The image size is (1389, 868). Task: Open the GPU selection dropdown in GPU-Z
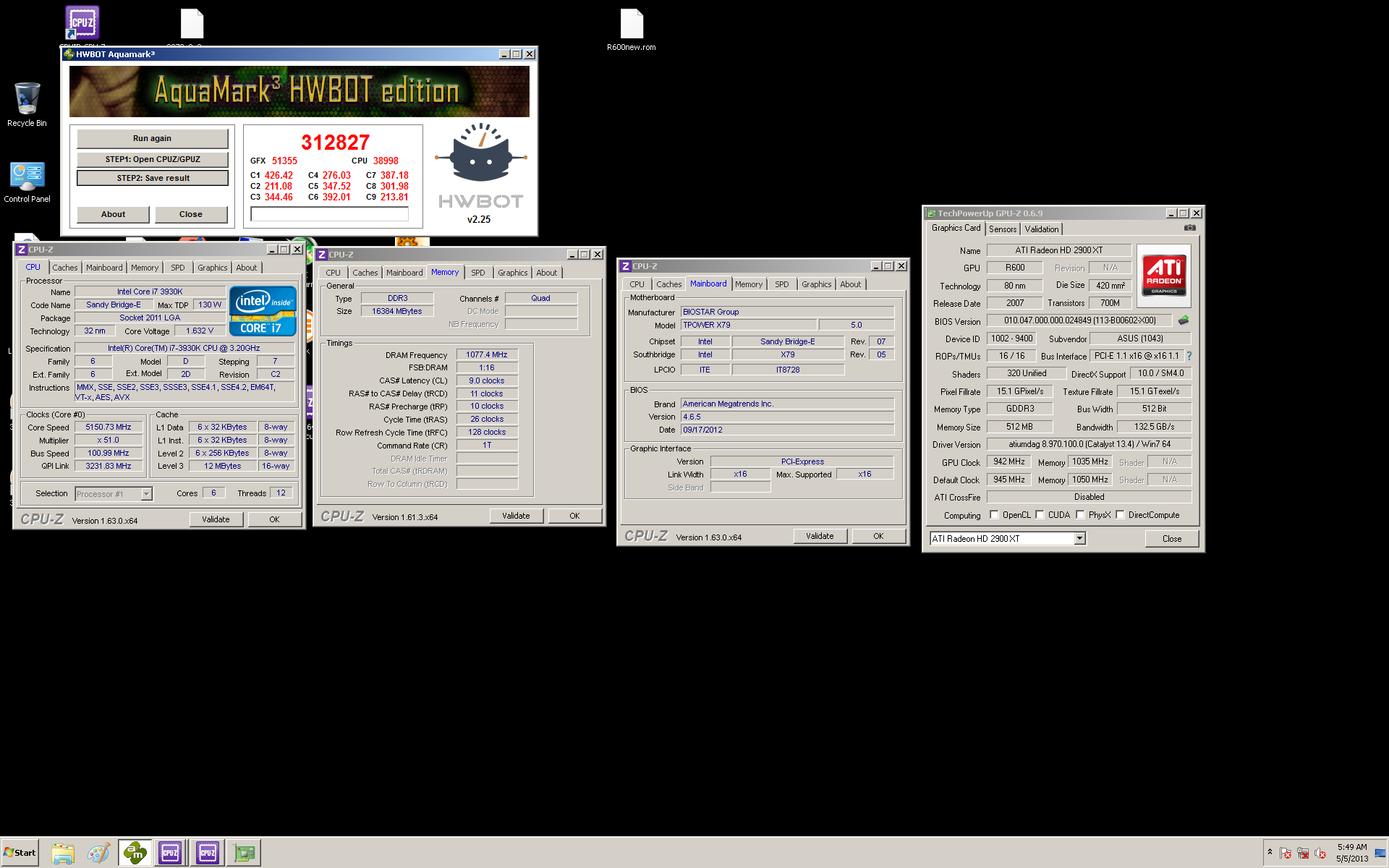pyautogui.click(x=1079, y=538)
